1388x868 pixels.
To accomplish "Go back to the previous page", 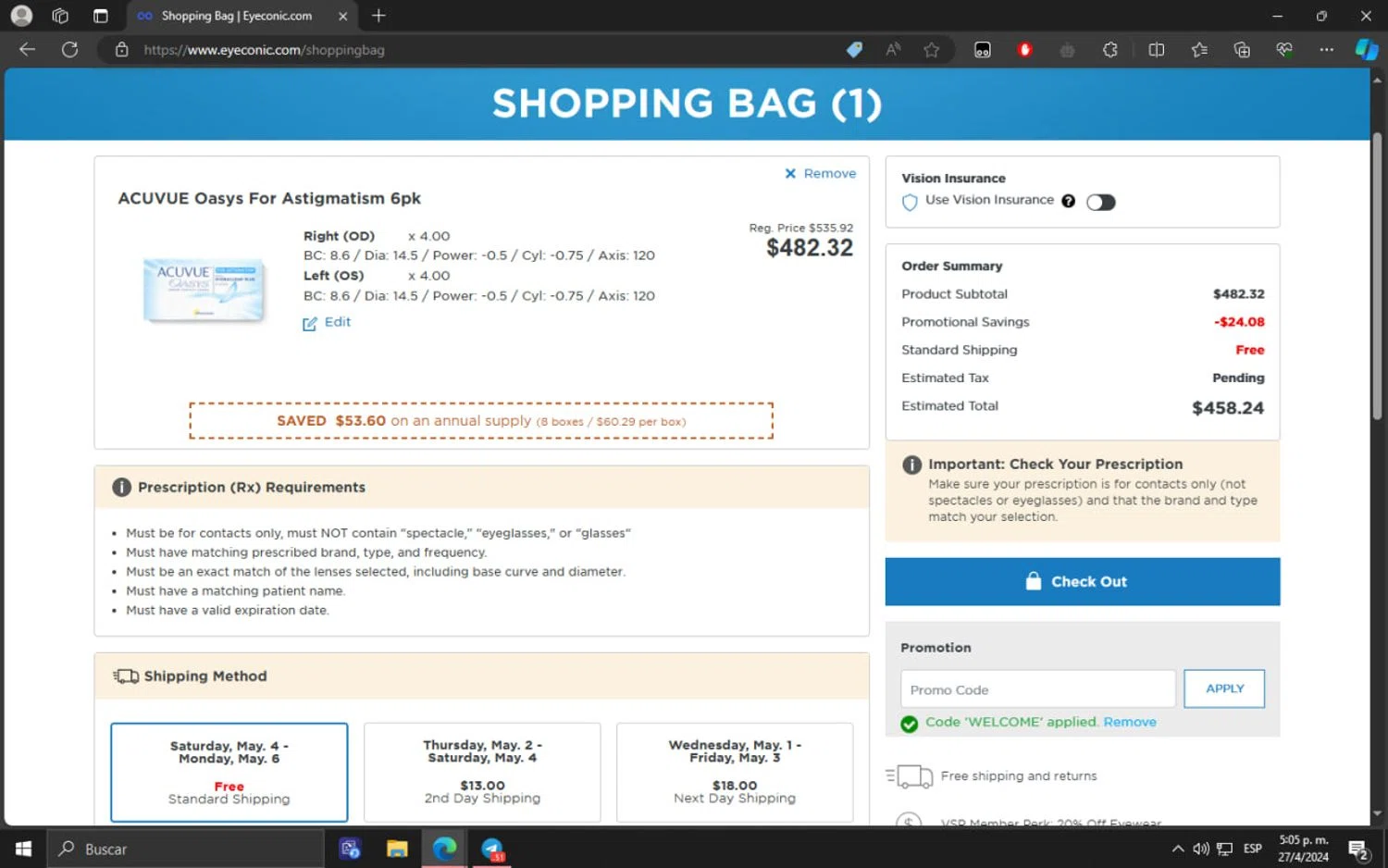I will tap(27, 50).
